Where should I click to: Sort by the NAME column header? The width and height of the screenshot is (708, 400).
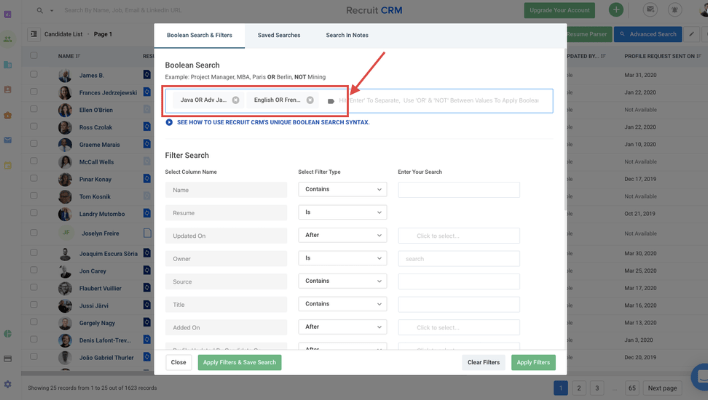[69, 56]
